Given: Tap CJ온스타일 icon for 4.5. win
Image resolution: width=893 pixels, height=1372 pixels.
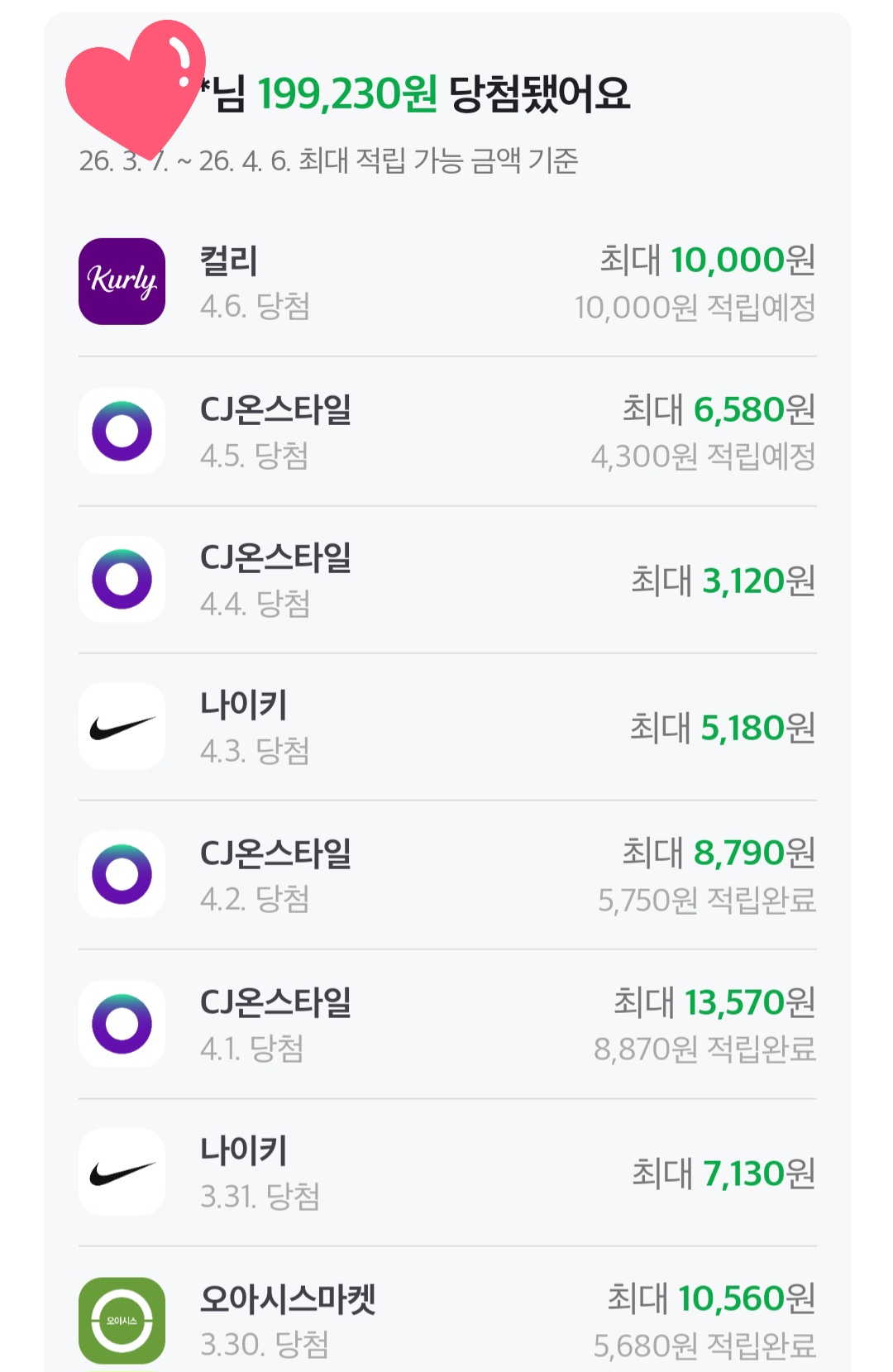Looking at the screenshot, I should click(x=122, y=431).
